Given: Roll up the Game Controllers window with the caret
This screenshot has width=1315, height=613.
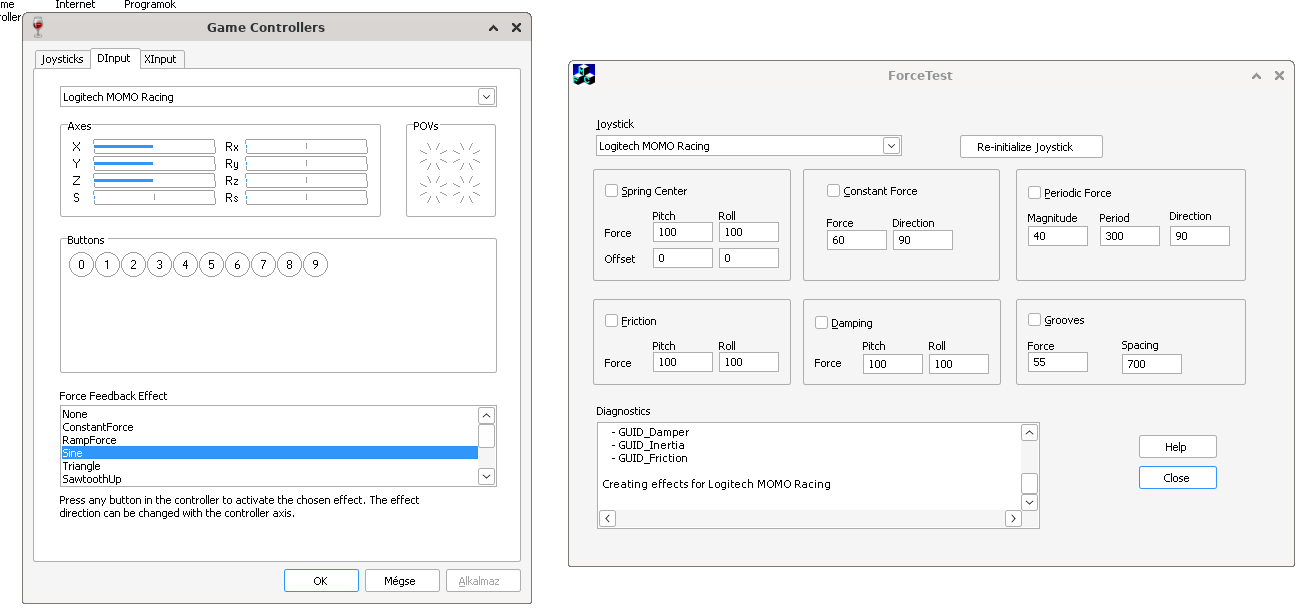Looking at the screenshot, I should tap(495, 28).
